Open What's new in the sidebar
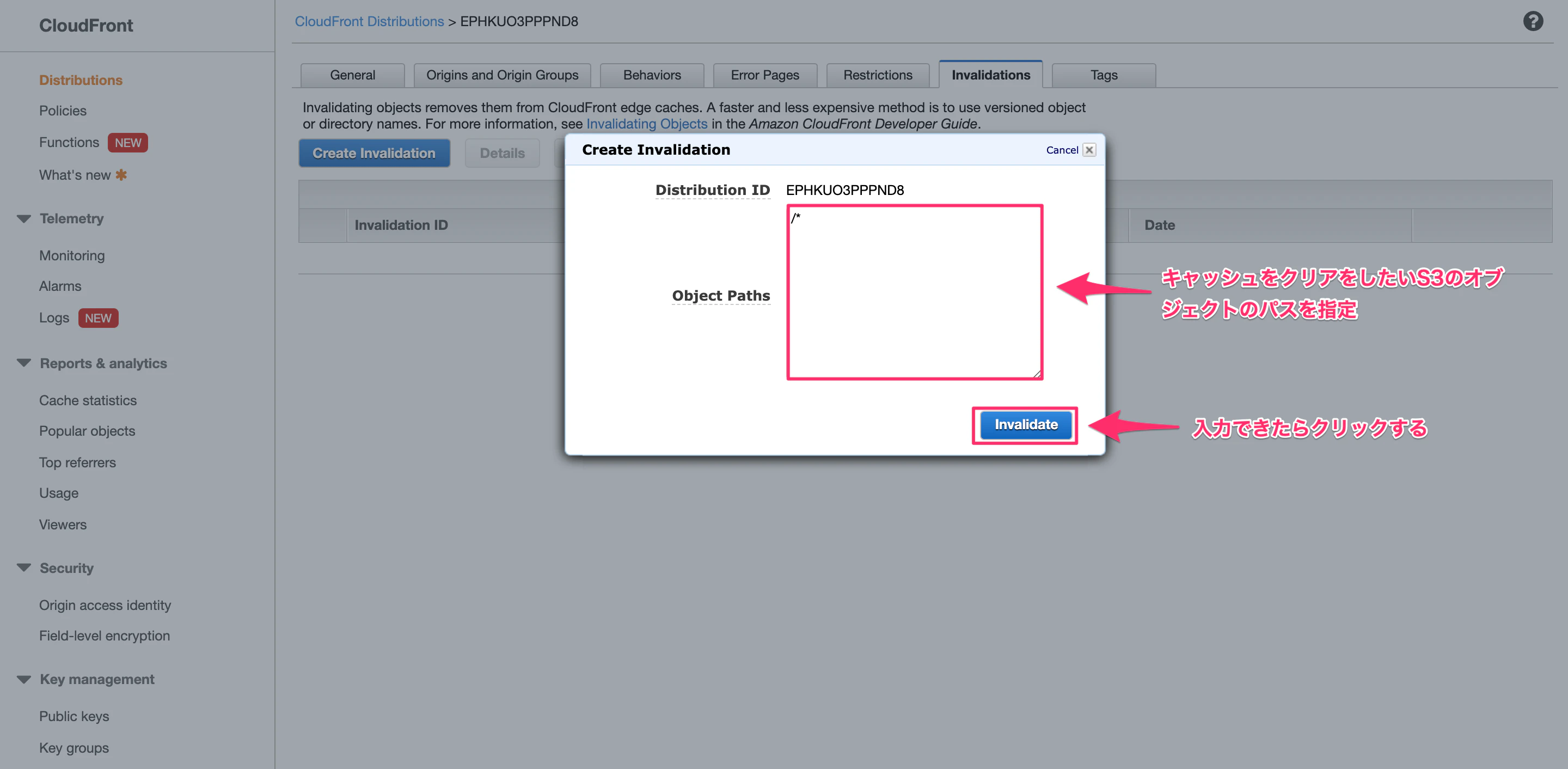This screenshot has width=1568, height=769. pos(75,175)
